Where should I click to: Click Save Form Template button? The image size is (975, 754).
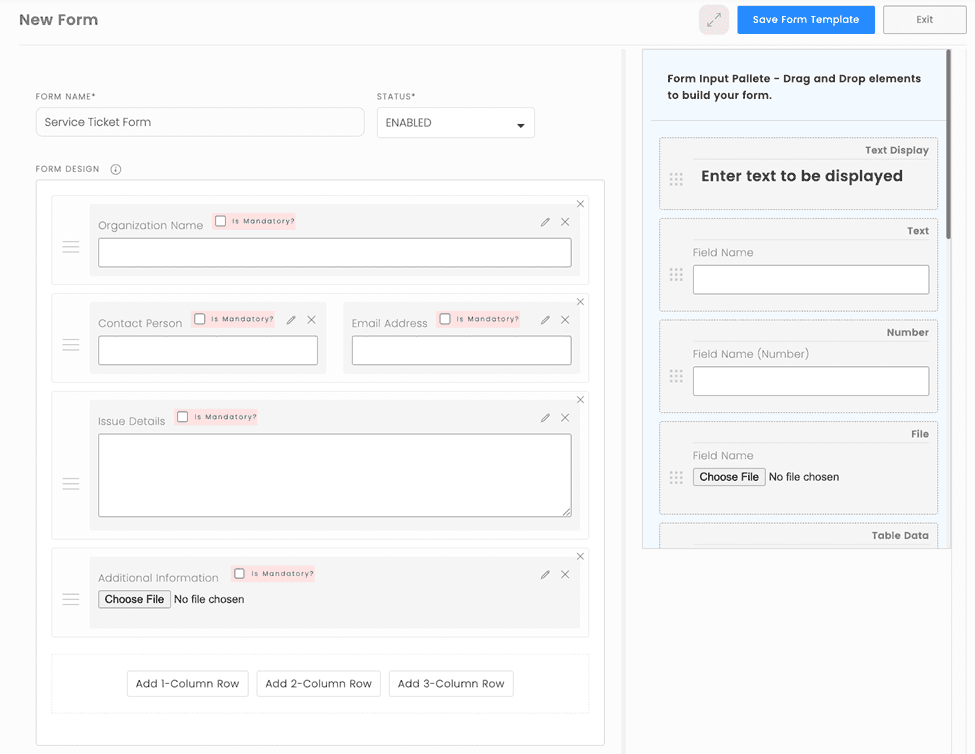click(x=805, y=20)
